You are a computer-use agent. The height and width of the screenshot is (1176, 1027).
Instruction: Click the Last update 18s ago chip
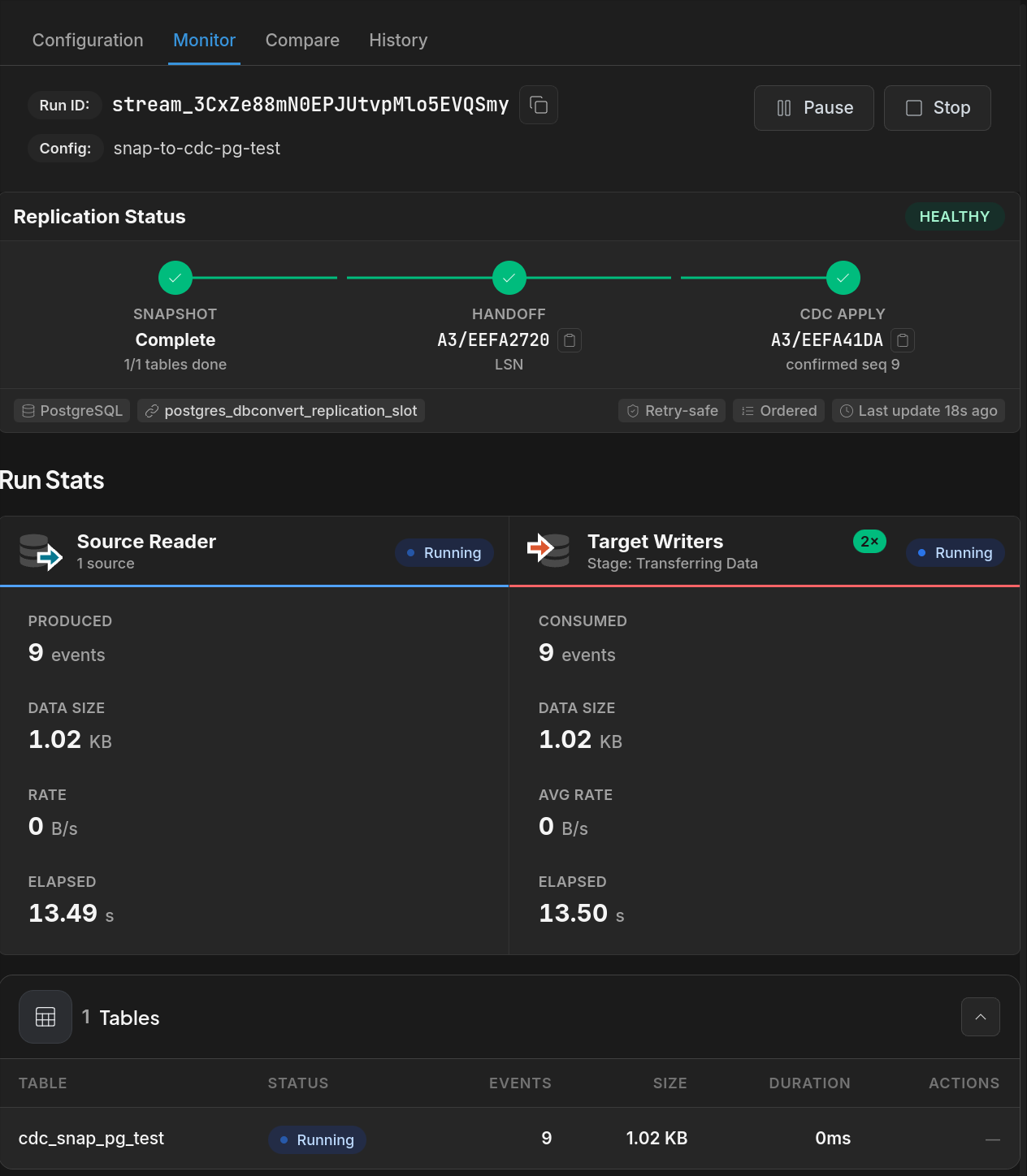pos(919,411)
